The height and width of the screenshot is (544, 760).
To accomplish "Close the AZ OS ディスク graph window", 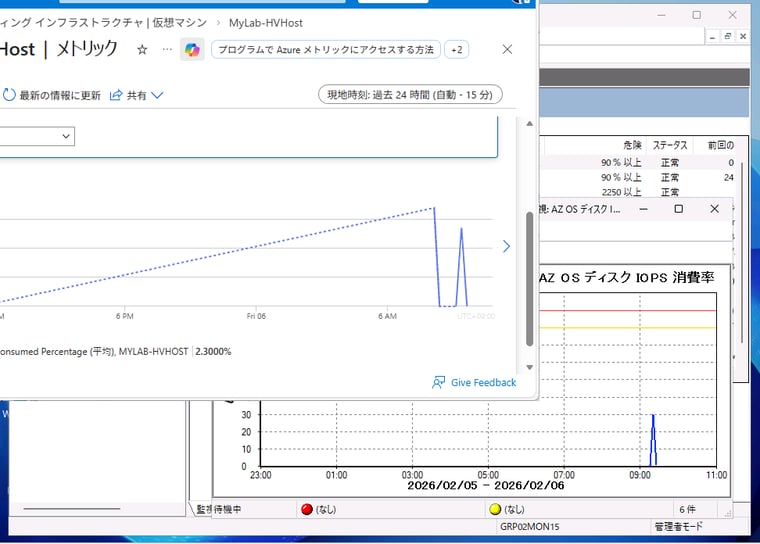I will pos(714,209).
